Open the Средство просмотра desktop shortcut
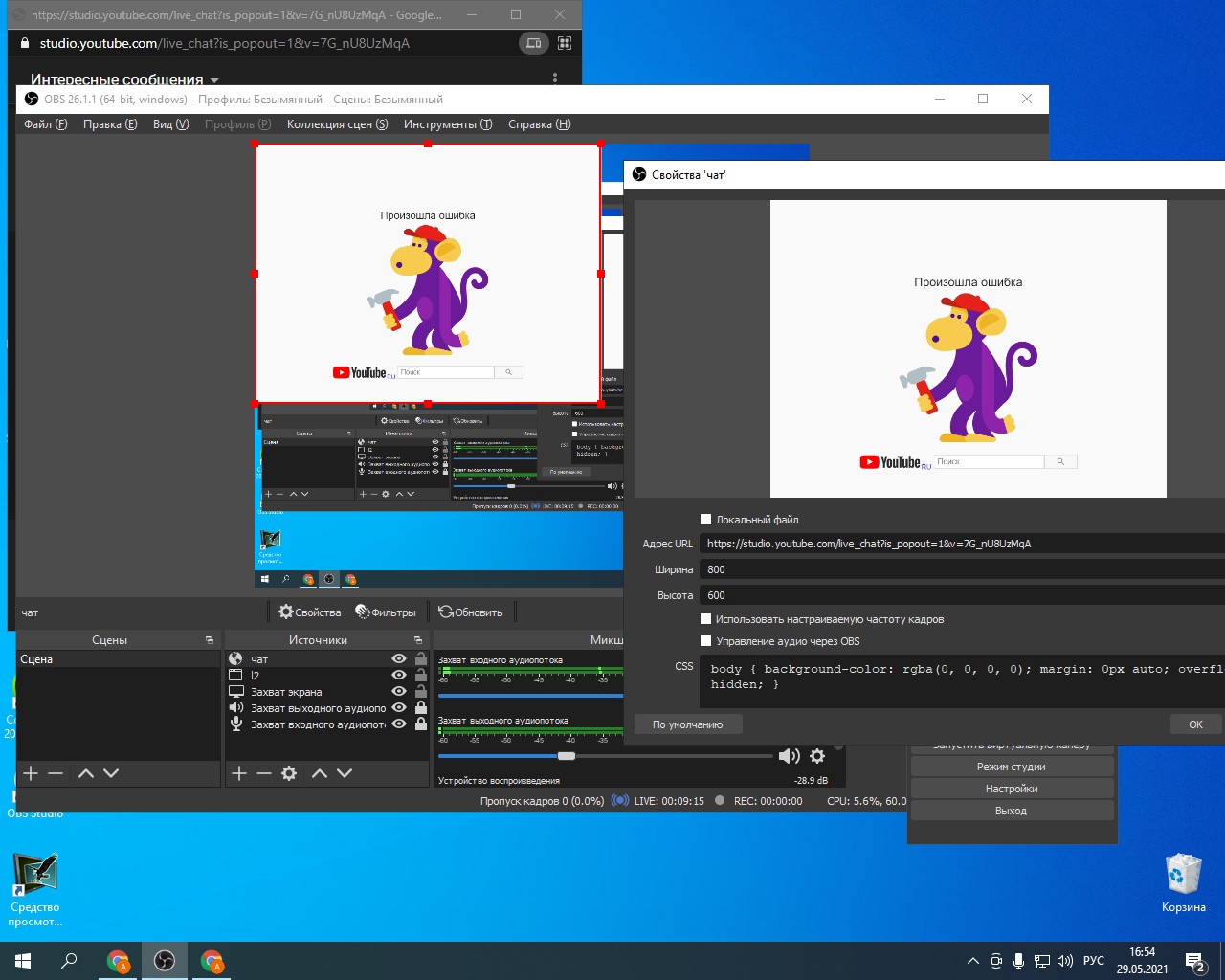The width and height of the screenshot is (1225, 980). click(x=35, y=890)
